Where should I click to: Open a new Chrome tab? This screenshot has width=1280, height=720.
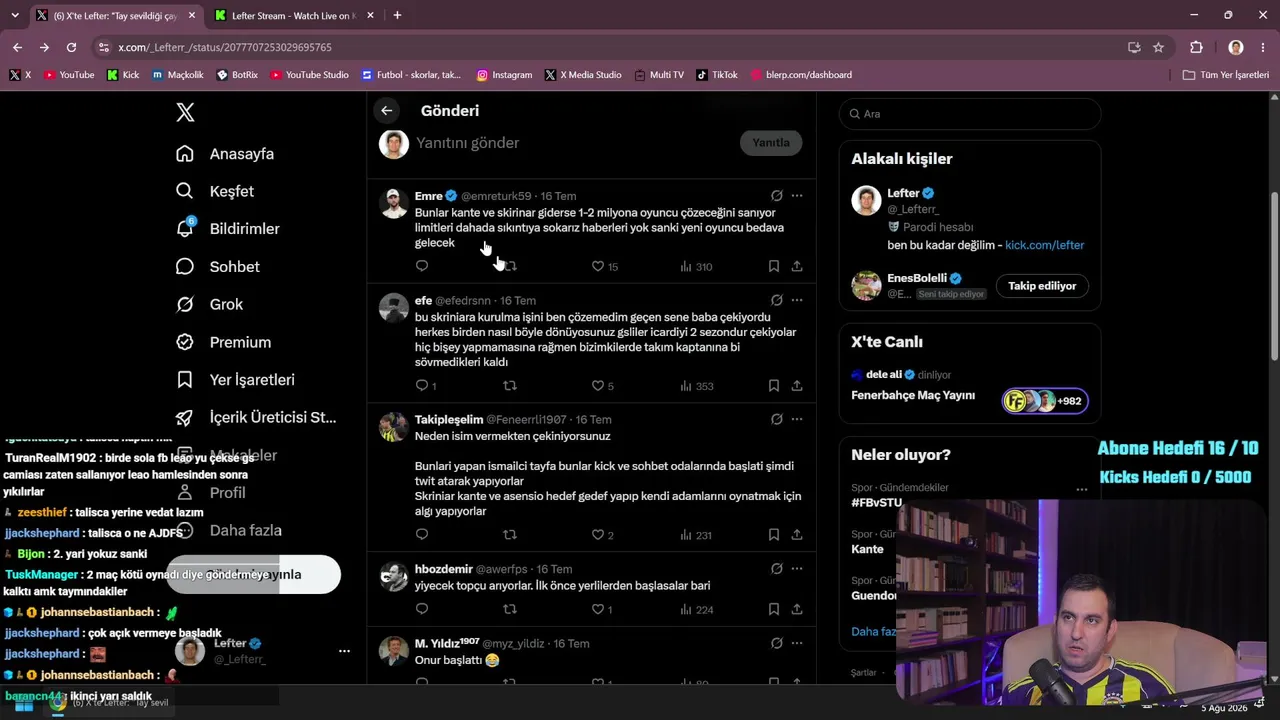coord(397,15)
